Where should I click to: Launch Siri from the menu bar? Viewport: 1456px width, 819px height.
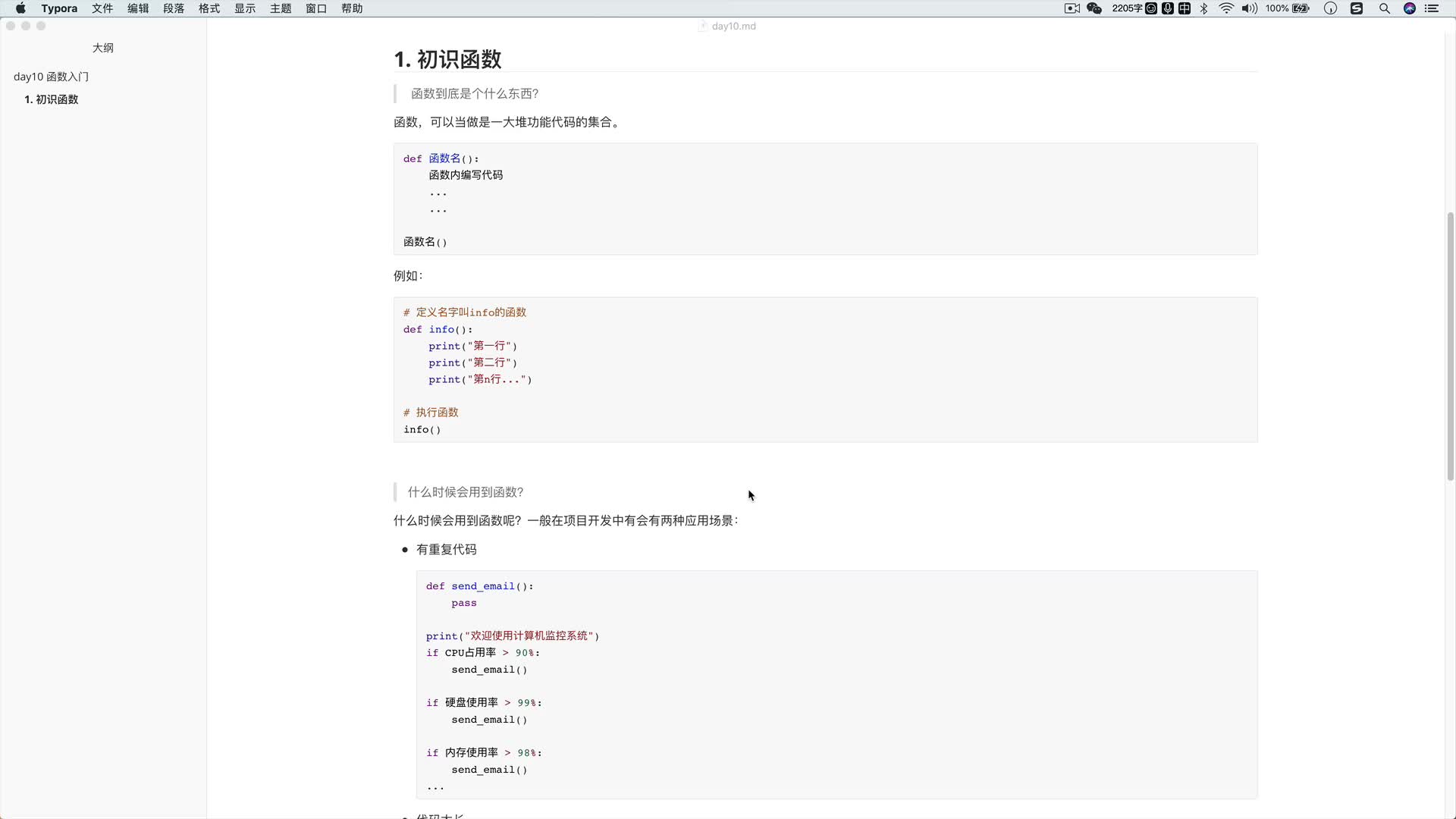point(1410,8)
